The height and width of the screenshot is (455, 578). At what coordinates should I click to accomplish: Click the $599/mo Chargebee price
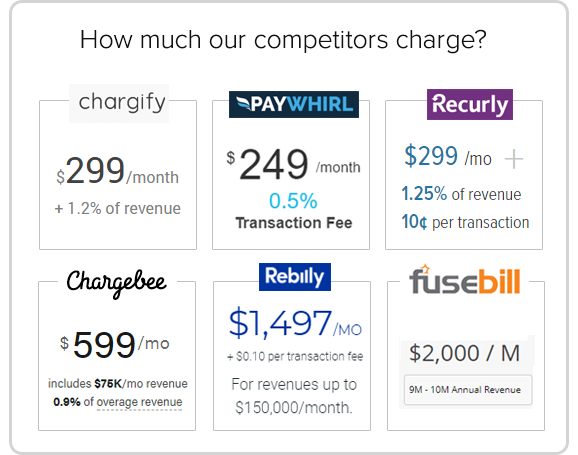coord(115,345)
